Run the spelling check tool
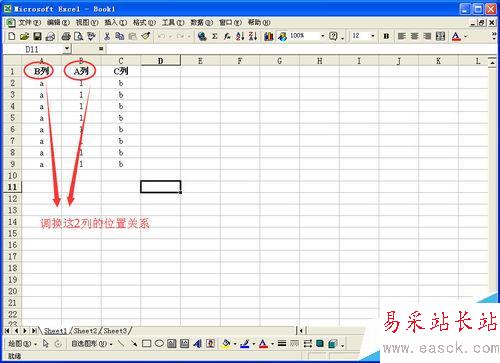The image size is (500, 363). [91, 36]
